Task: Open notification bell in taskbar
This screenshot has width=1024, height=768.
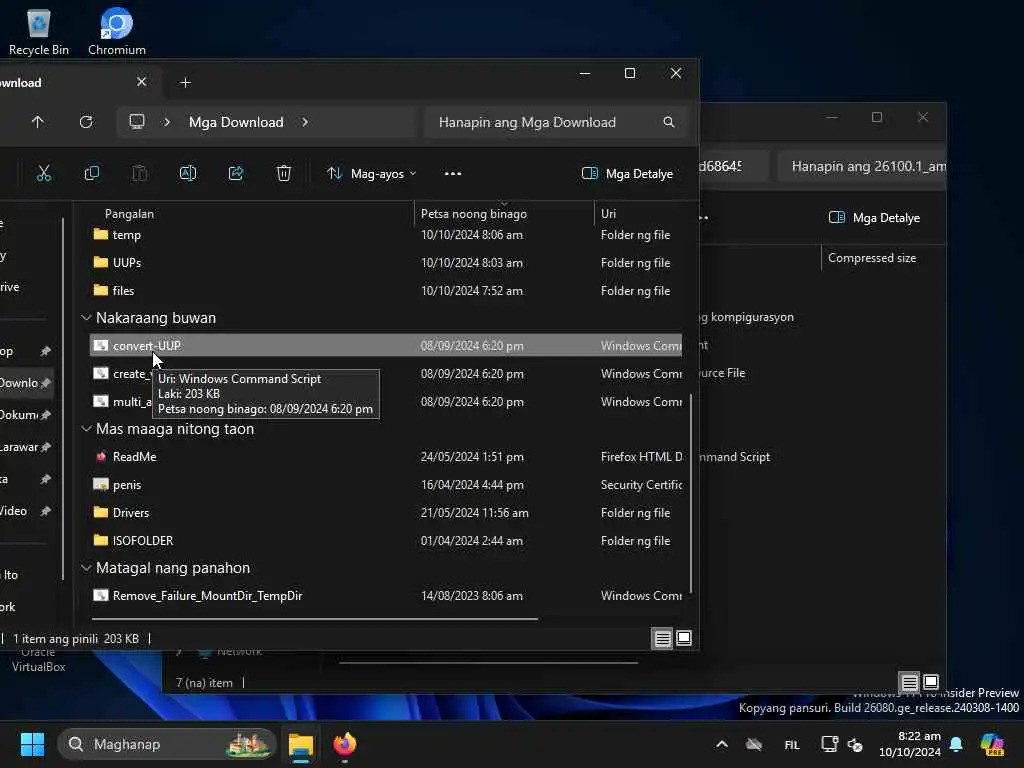Action: coord(956,744)
